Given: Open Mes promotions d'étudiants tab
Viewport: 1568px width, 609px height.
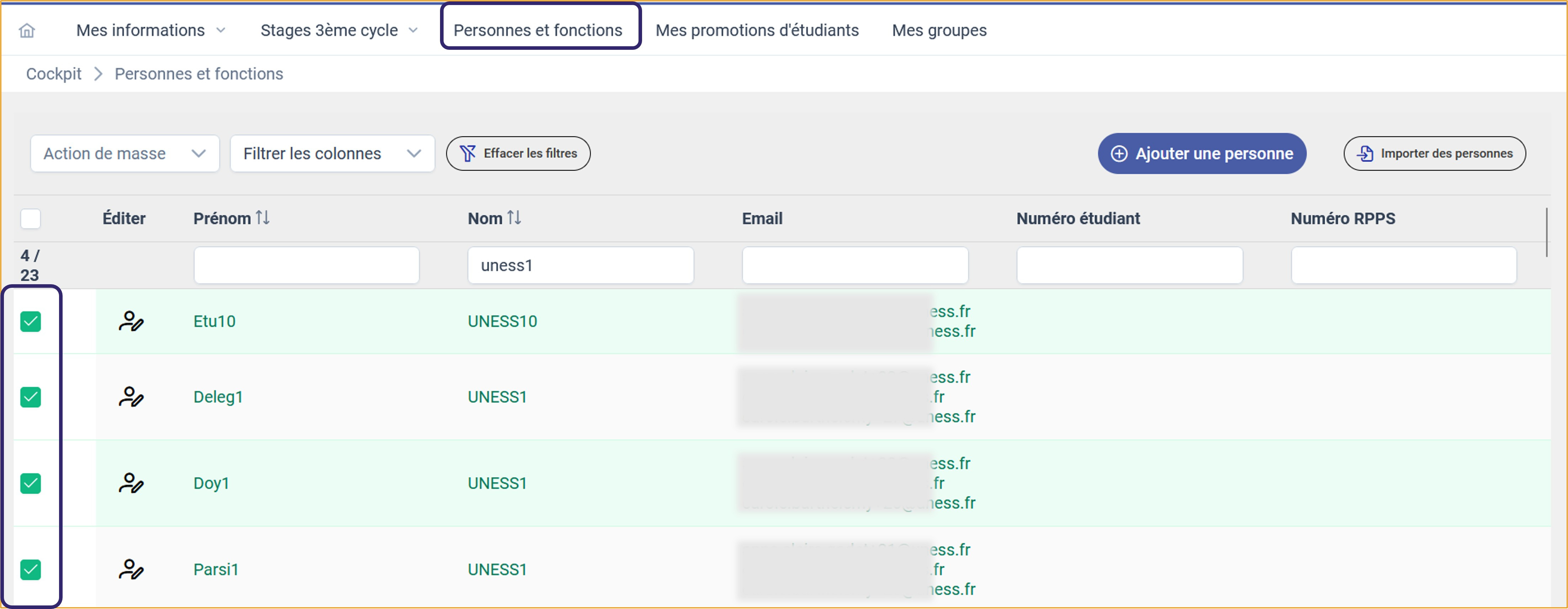Looking at the screenshot, I should pyautogui.click(x=757, y=31).
